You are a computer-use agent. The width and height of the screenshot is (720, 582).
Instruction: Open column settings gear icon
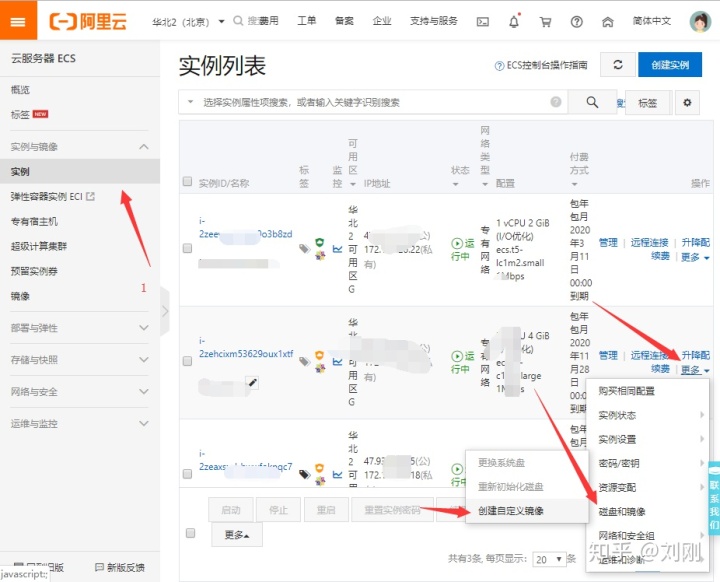click(x=687, y=102)
